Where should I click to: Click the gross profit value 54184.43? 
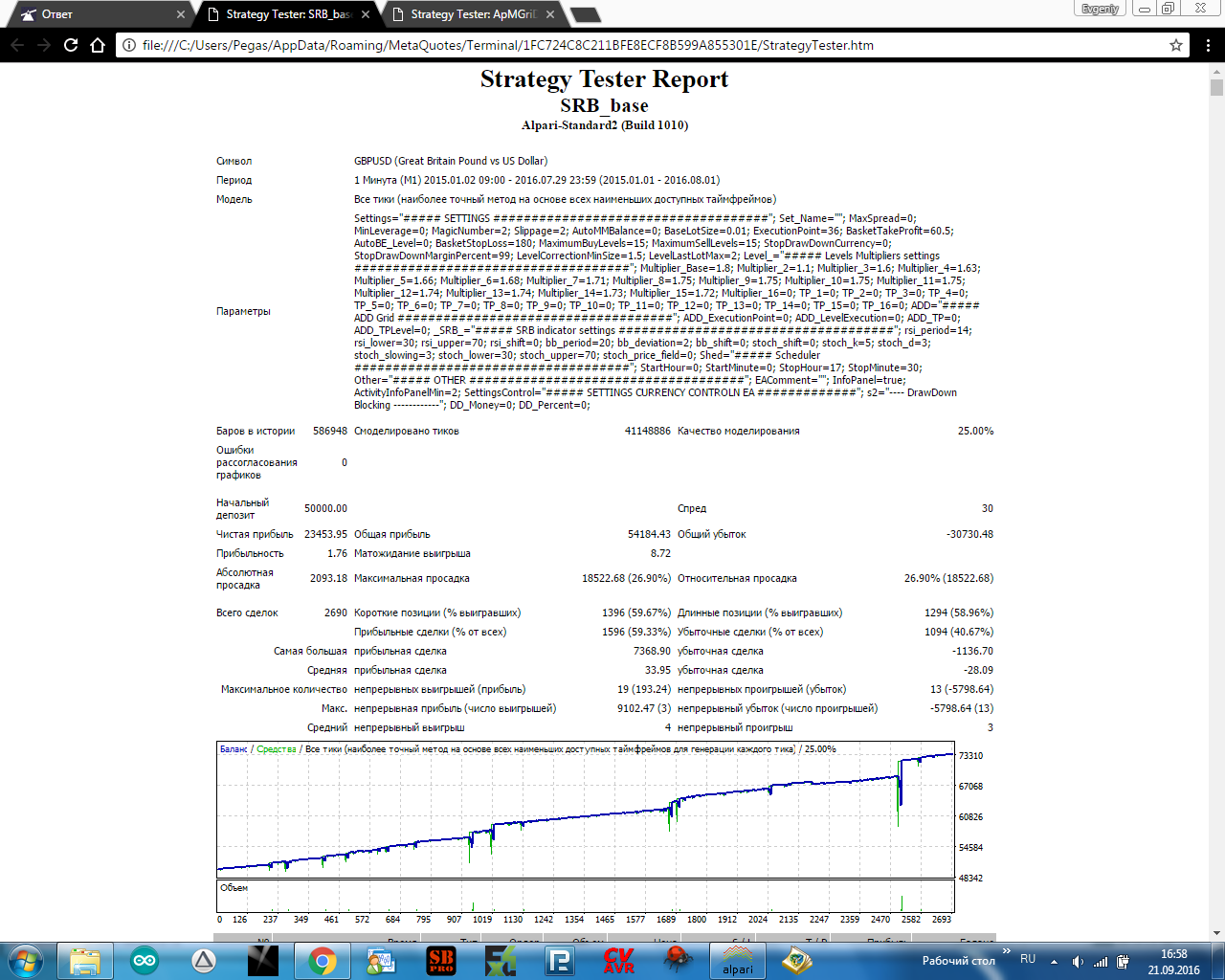(649, 535)
